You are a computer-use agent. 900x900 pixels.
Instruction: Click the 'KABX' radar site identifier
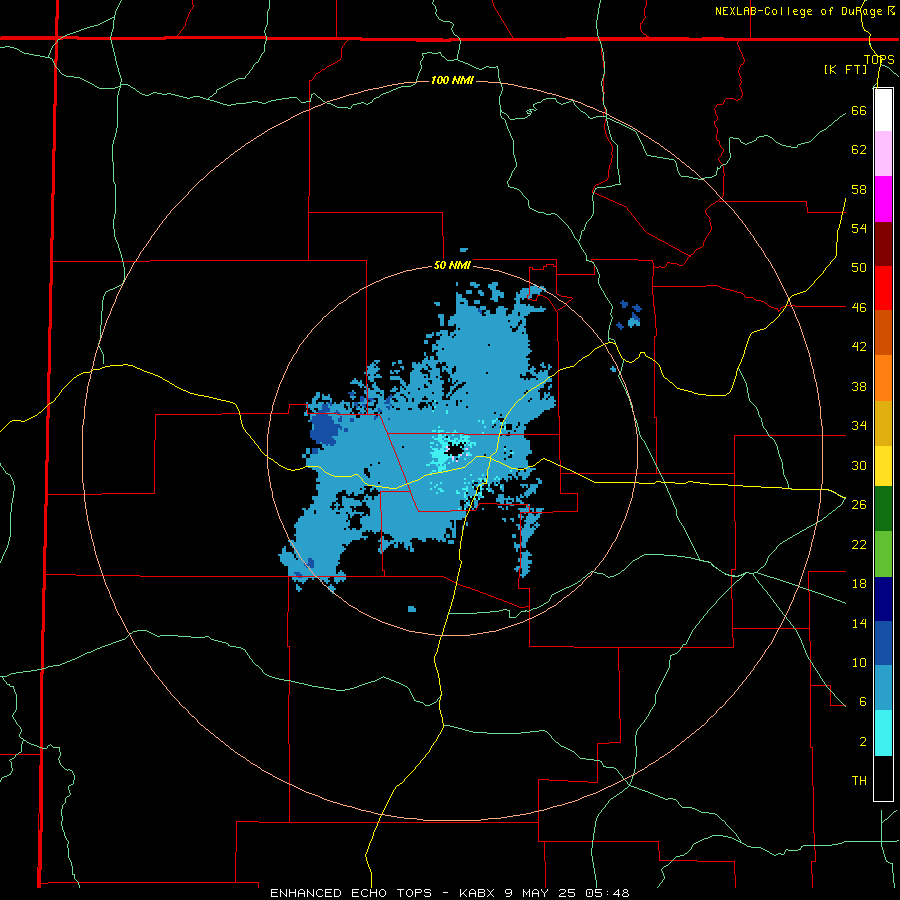point(478,893)
